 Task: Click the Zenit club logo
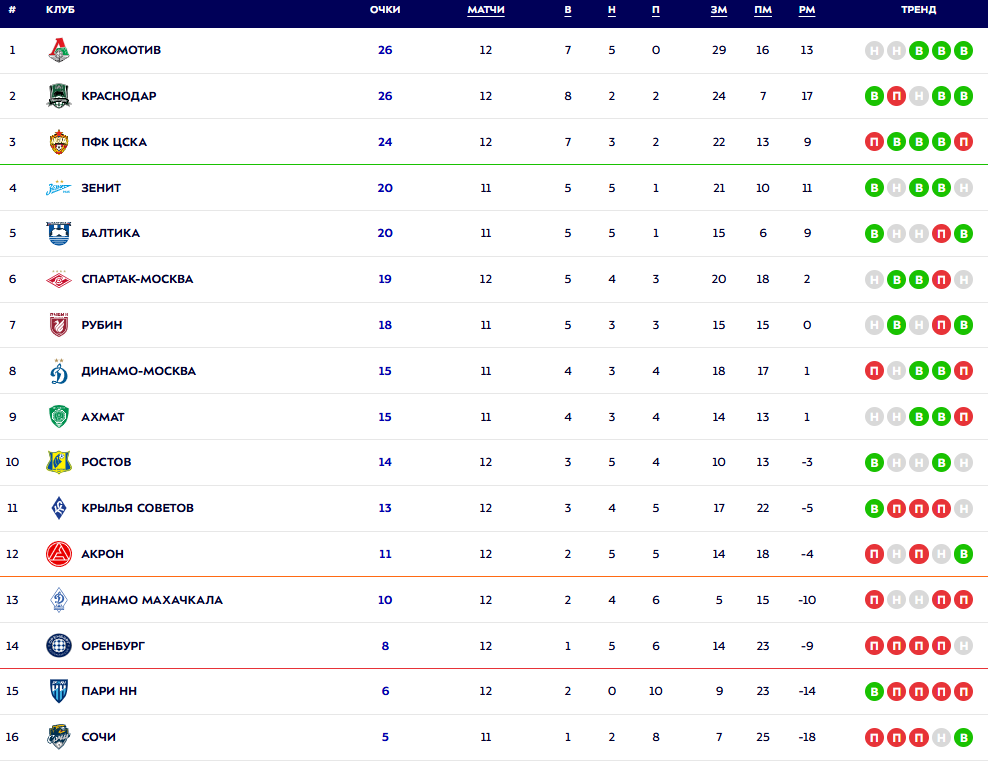pos(60,188)
